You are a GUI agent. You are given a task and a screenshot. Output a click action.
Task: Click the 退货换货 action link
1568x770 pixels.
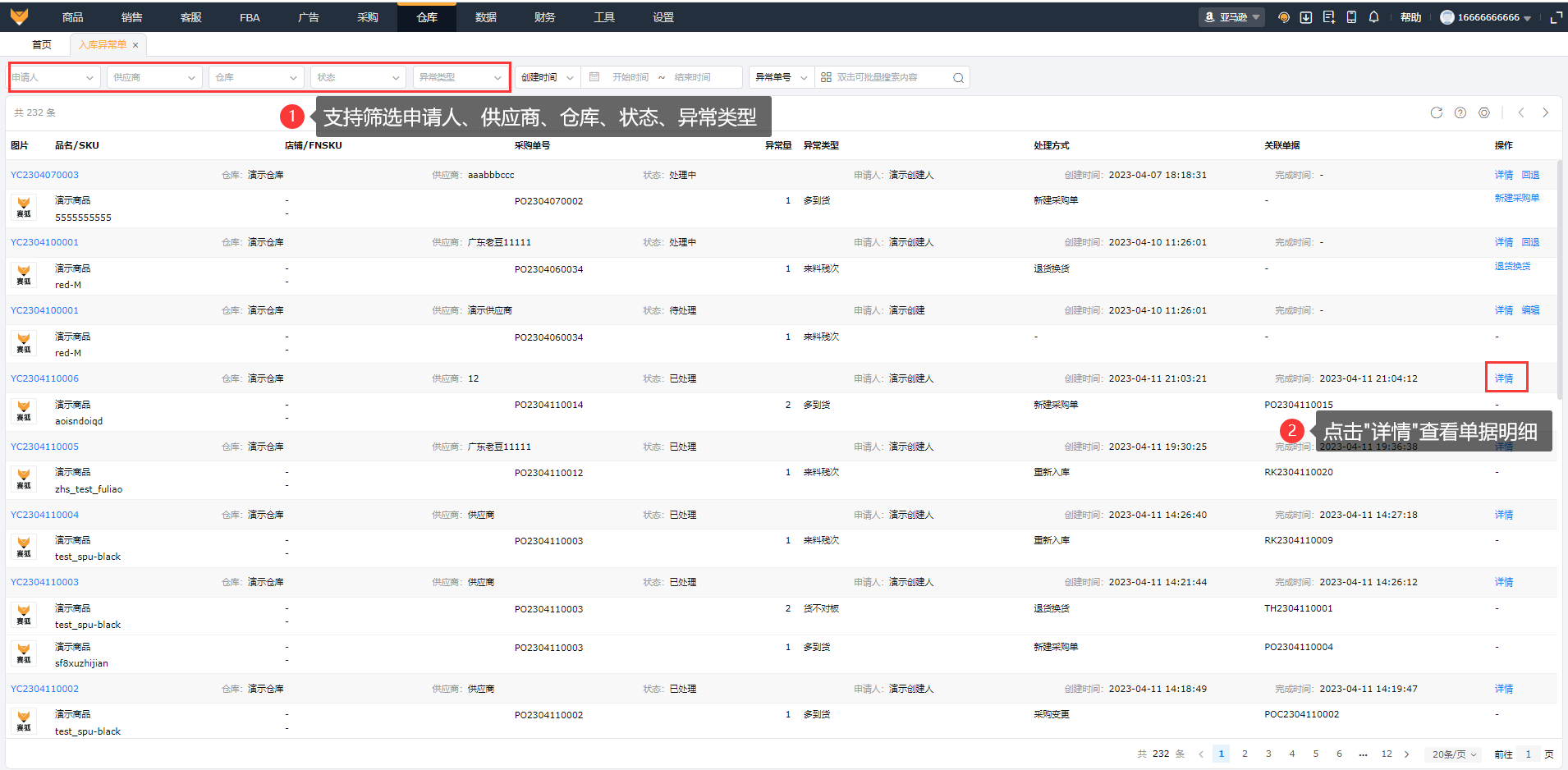(x=1513, y=266)
